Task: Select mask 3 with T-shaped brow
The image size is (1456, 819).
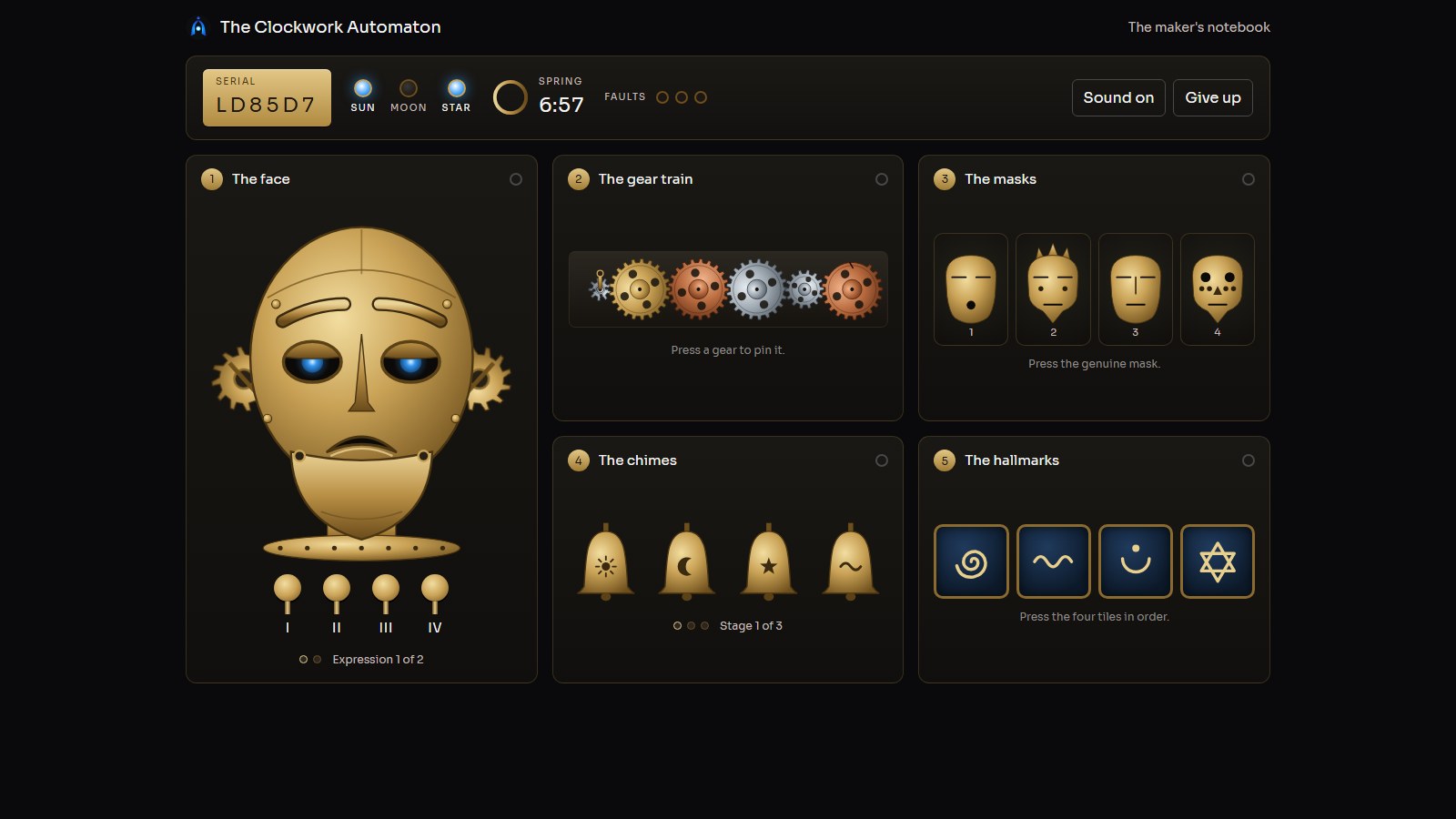Action: 1136,289
